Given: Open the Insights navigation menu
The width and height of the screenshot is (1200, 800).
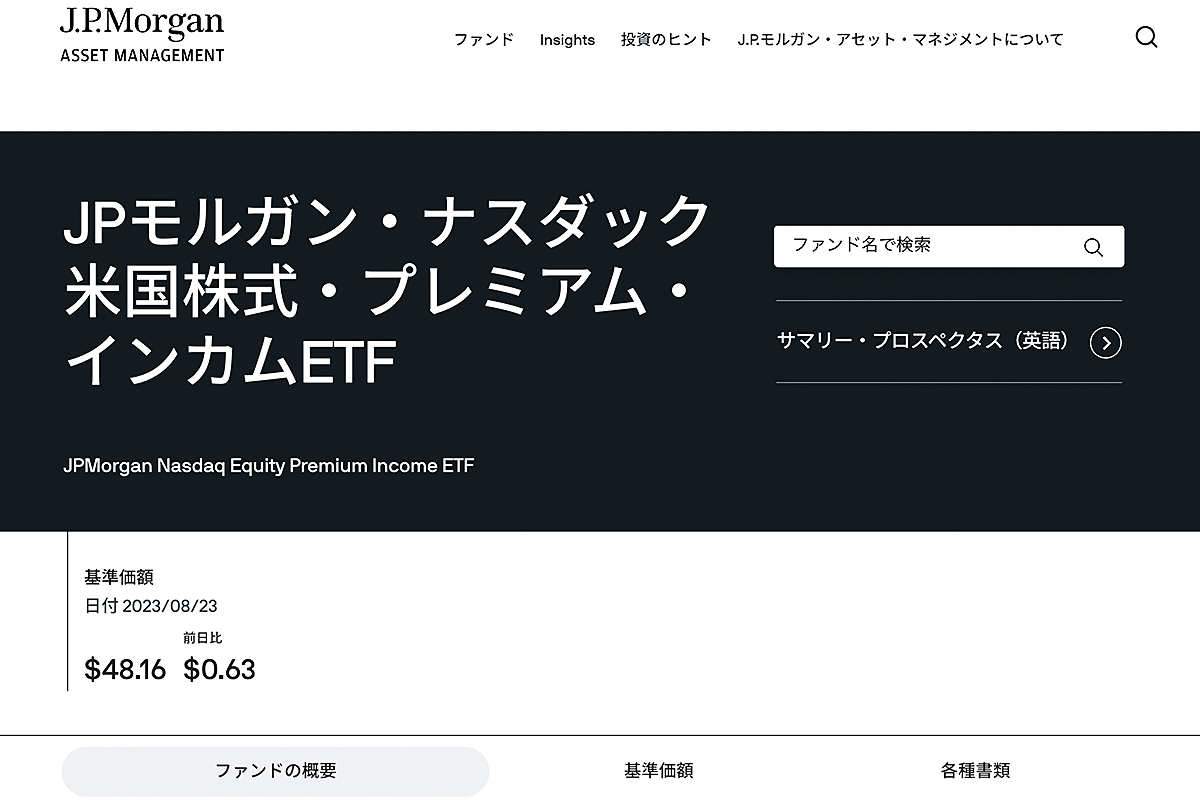Looking at the screenshot, I should point(567,40).
